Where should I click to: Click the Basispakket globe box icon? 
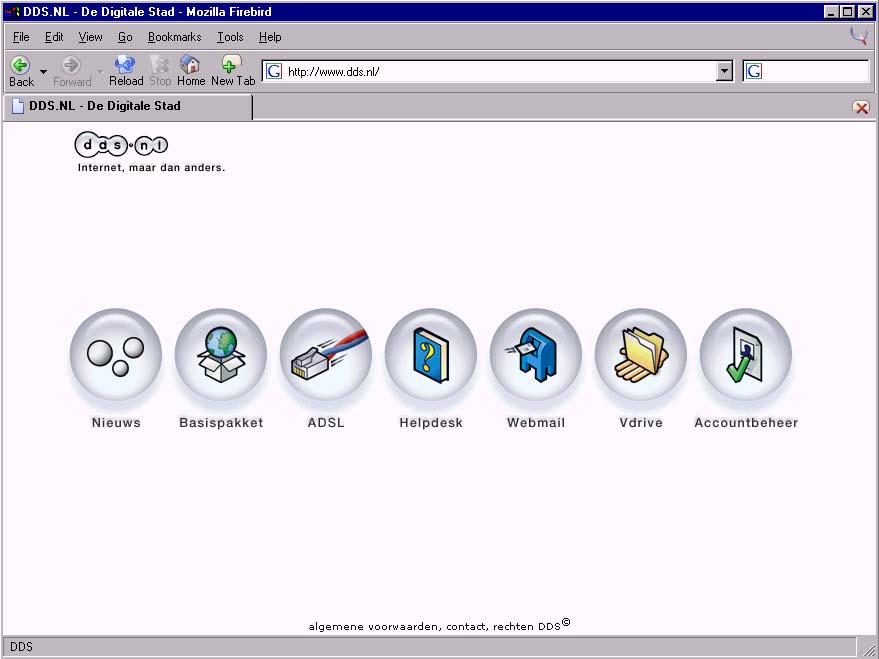pyautogui.click(x=221, y=355)
